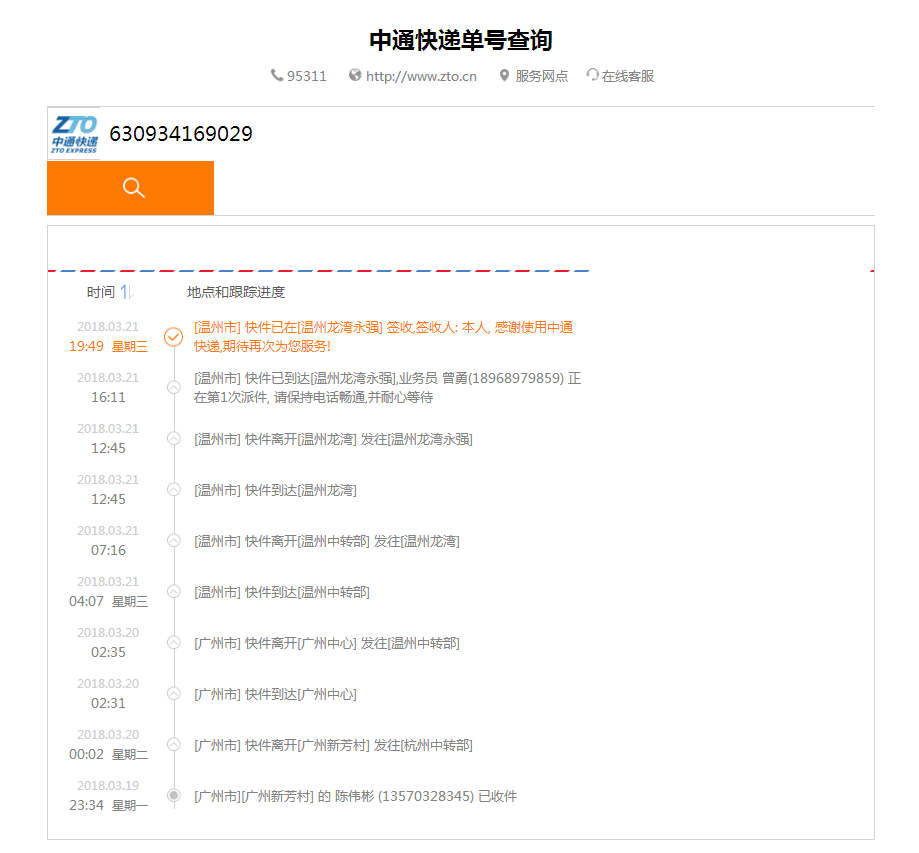Click the orange signed-for status text 签收人: 本人
The width and height of the screenshot is (919, 853).
tap(451, 327)
